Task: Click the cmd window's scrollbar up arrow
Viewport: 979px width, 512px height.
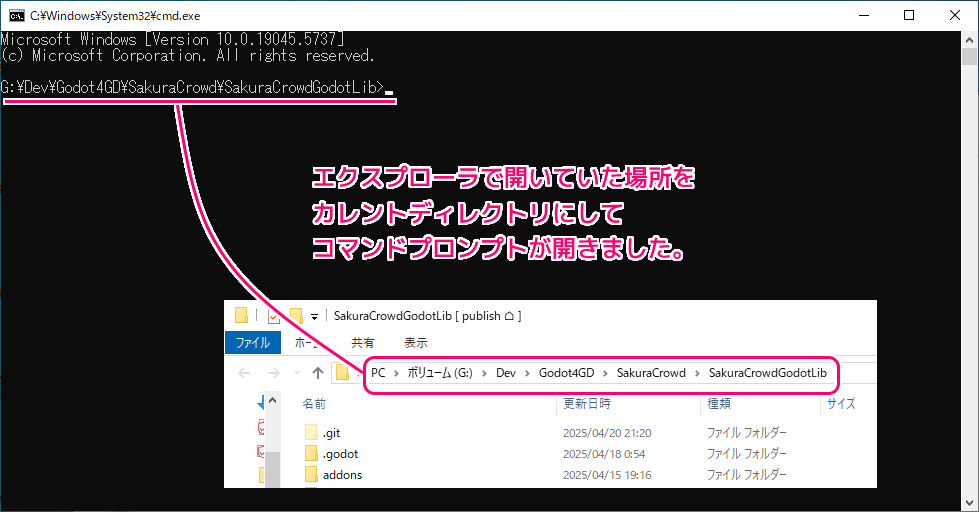Action: pos(970,39)
